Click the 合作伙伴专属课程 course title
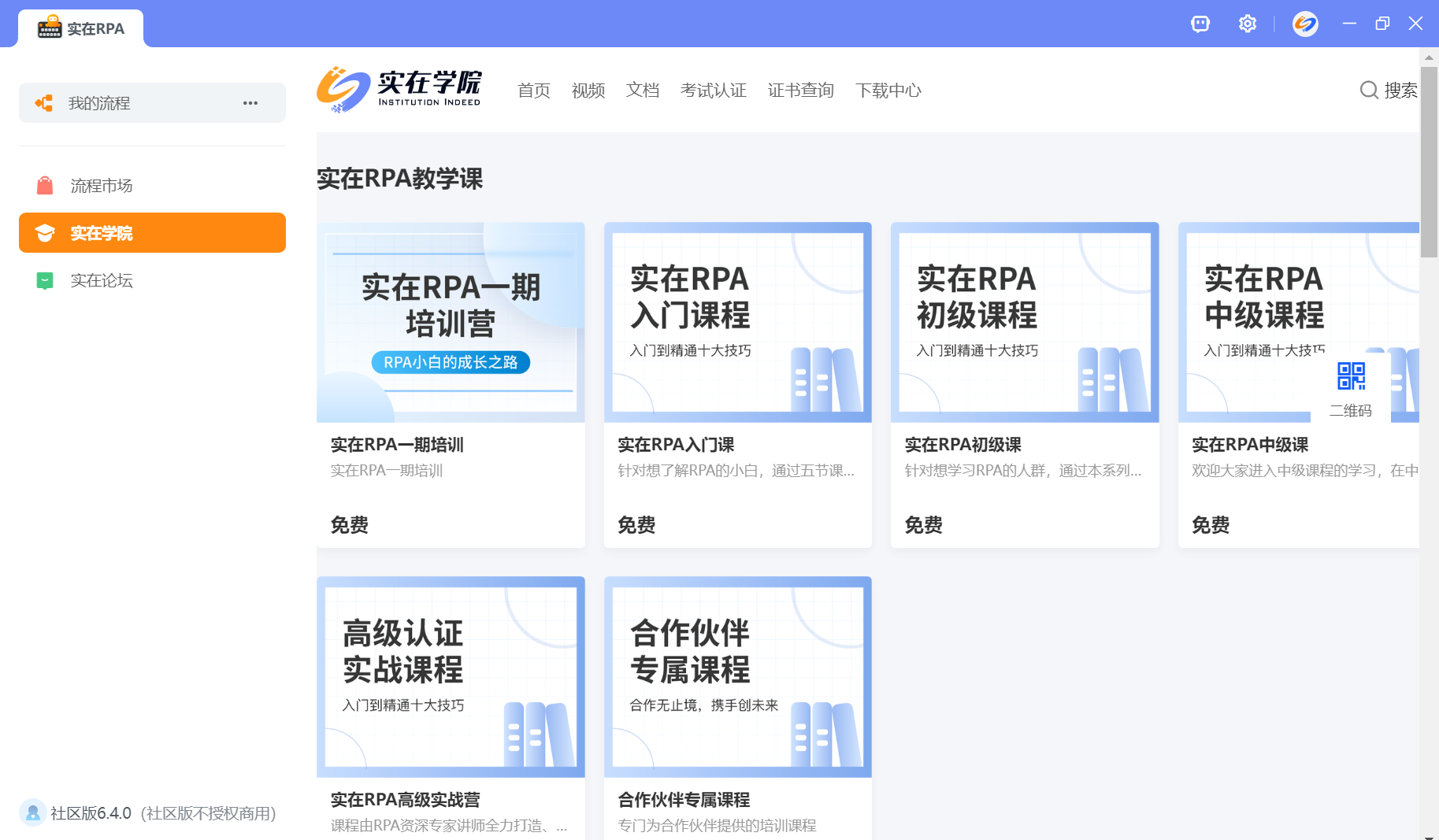This screenshot has height=840, width=1439. 684,800
